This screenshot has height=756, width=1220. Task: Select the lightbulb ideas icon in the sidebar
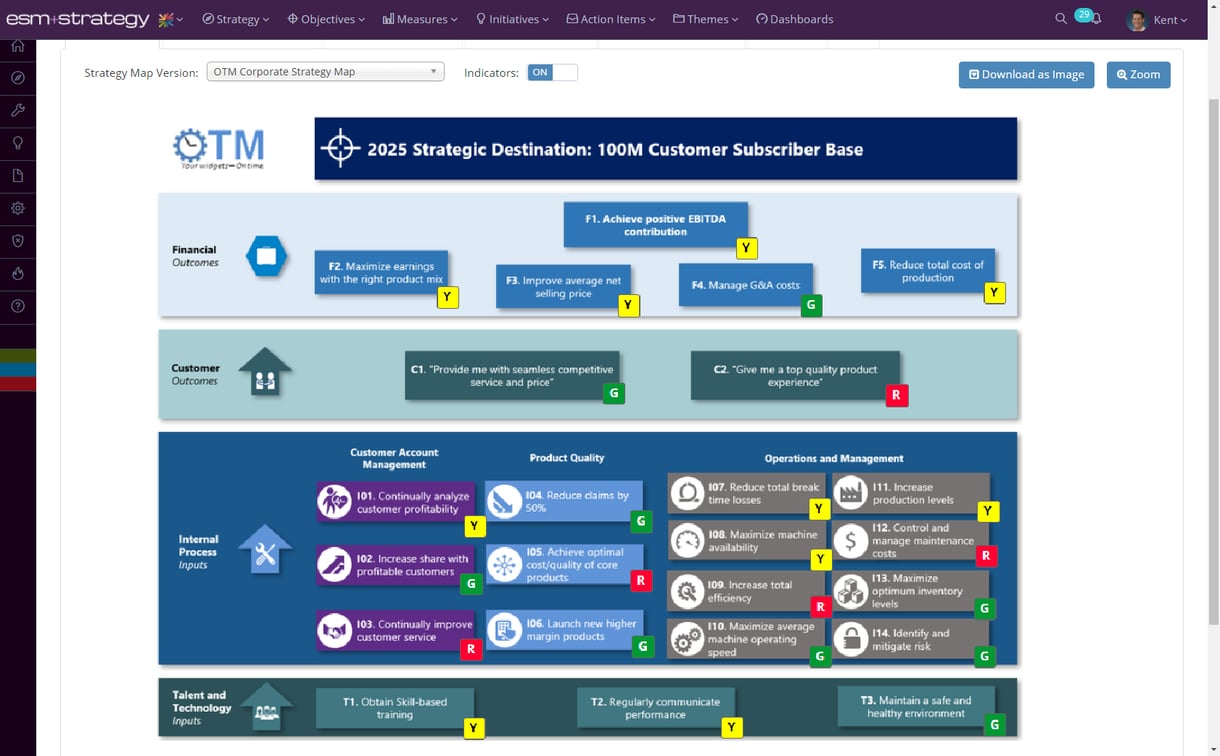click(17, 143)
